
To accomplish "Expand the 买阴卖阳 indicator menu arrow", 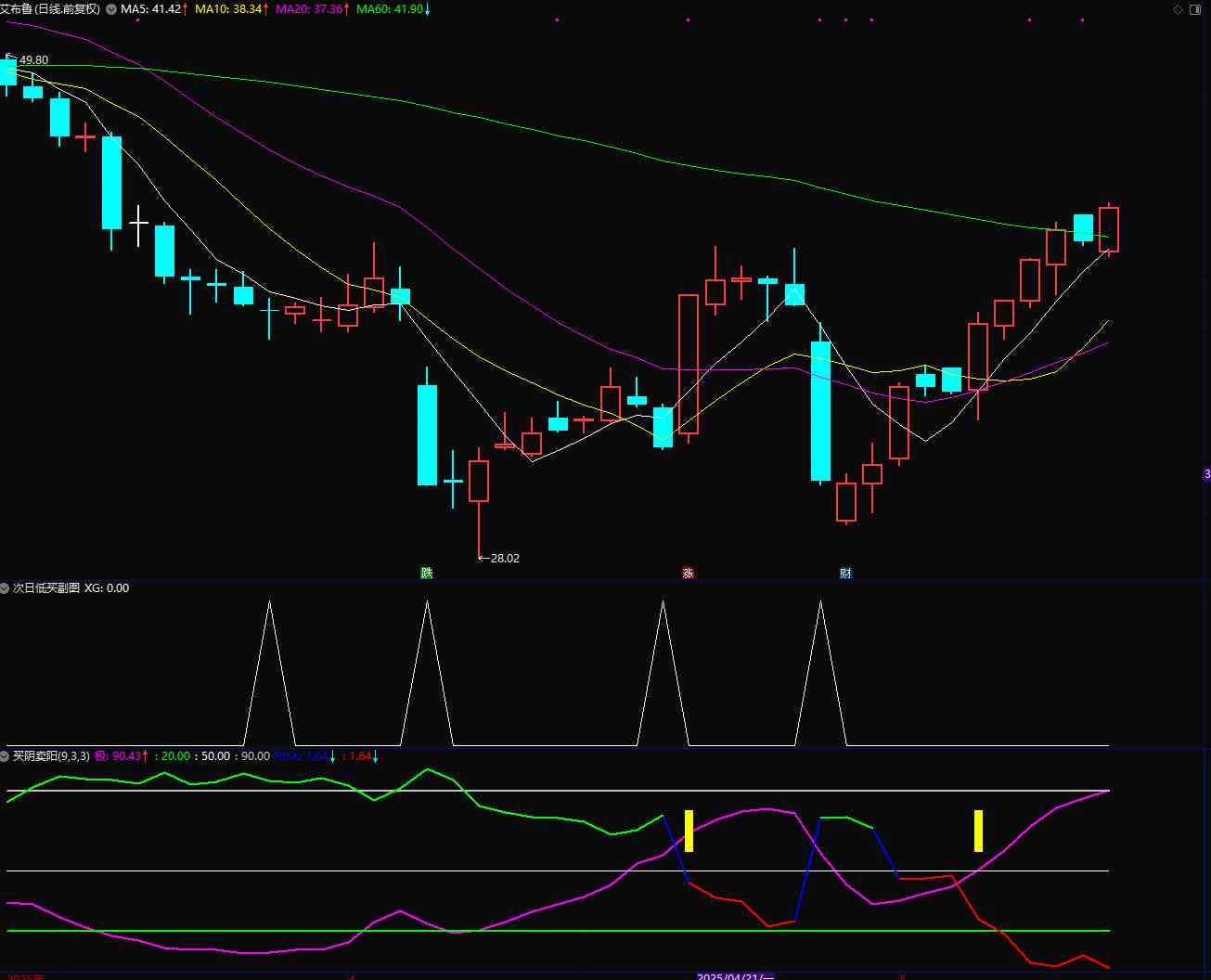I will 5,756.
